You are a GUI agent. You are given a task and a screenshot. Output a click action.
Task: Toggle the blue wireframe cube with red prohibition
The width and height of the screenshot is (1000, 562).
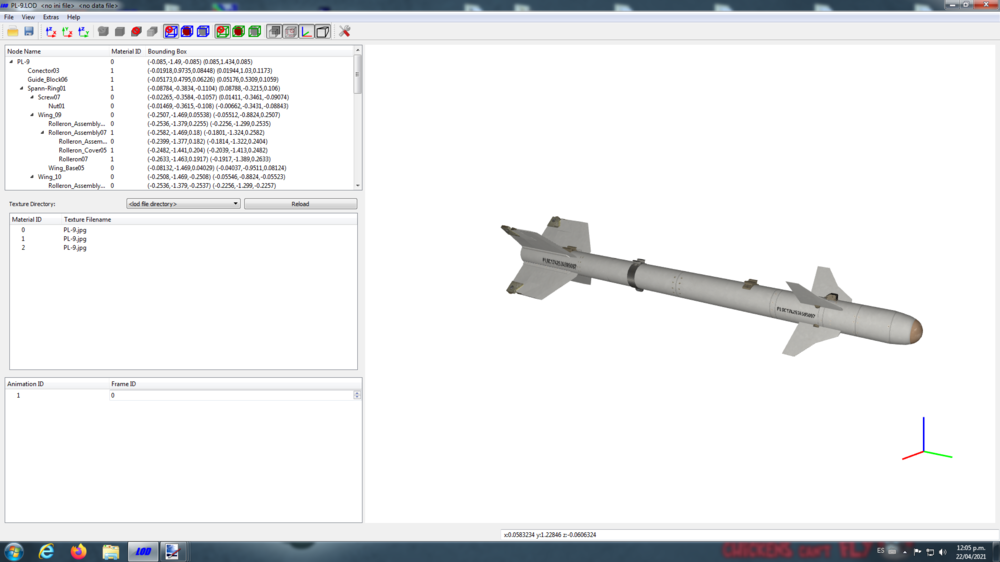pyautogui.click(x=171, y=31)
